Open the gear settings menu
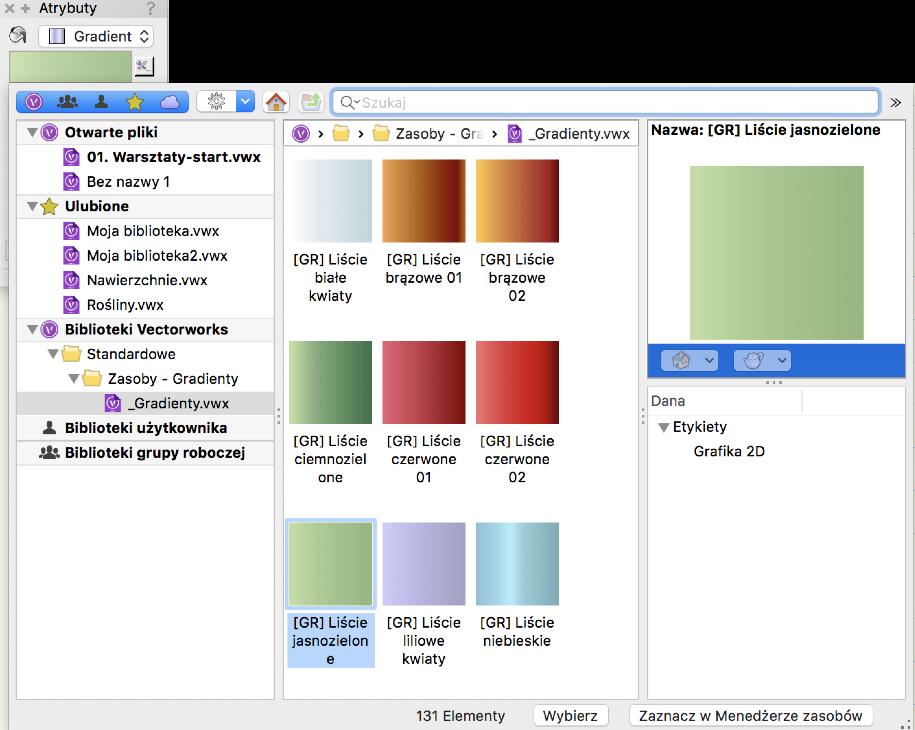The image size is (915, 730). [225, 102]
